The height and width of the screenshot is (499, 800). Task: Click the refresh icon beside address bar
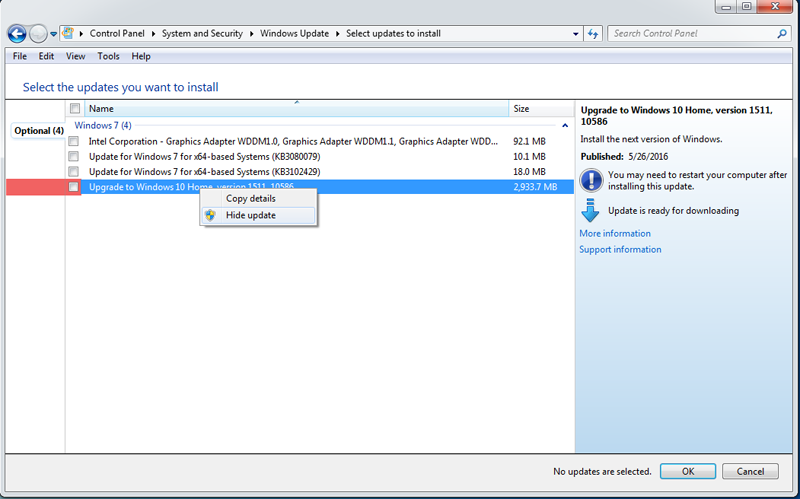(x=594, y=33)
